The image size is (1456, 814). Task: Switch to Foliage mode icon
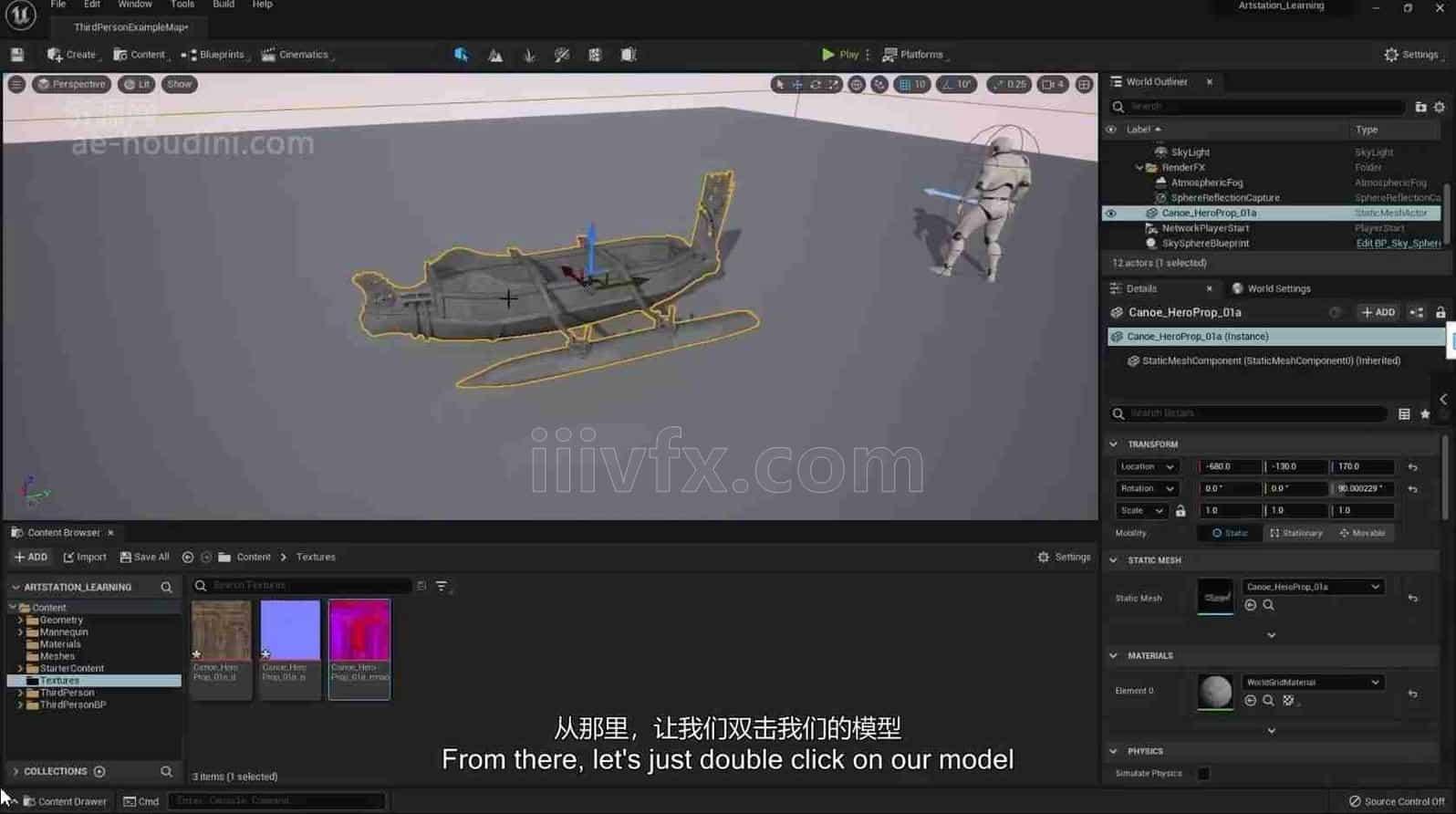(529, 55)
